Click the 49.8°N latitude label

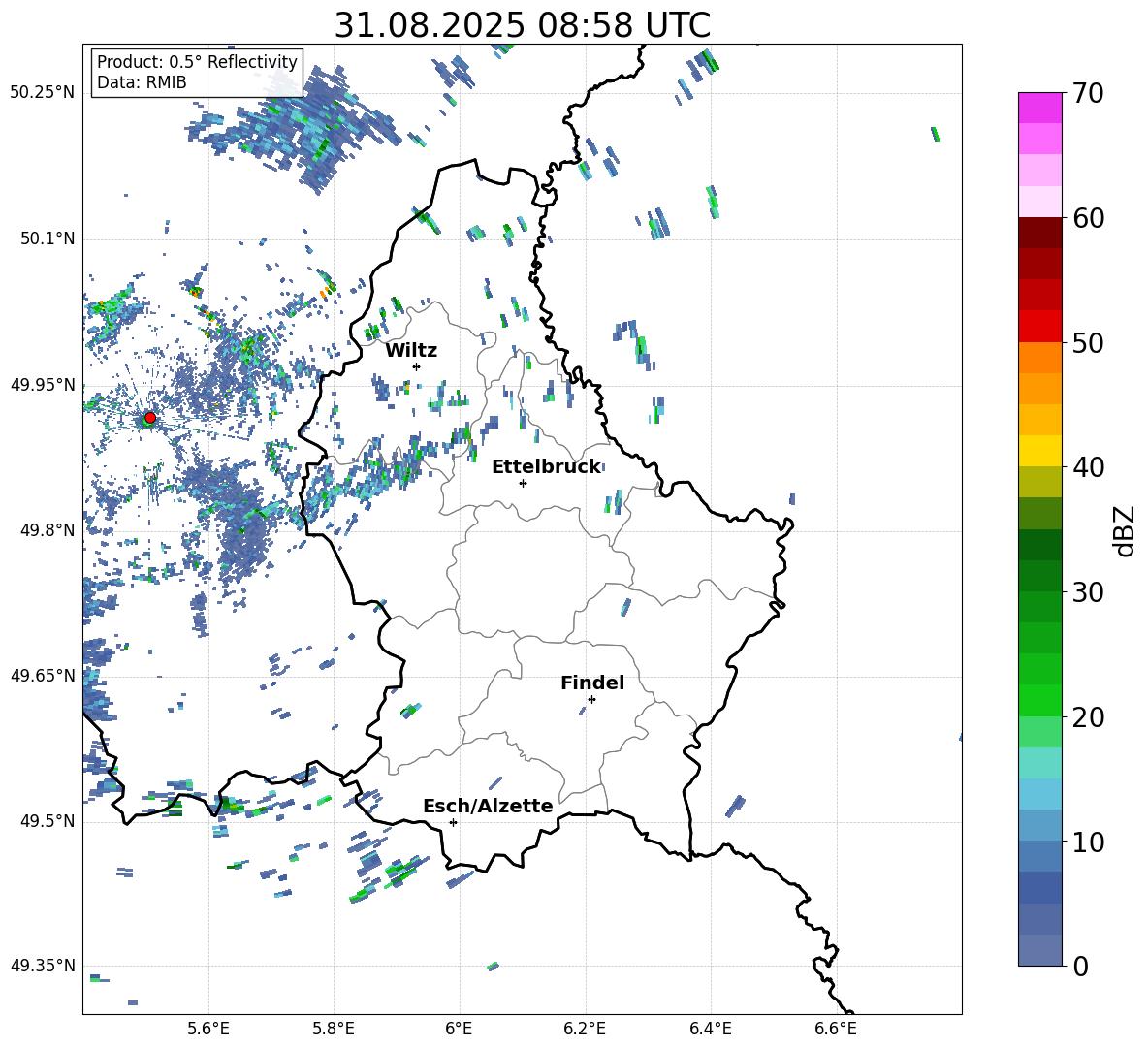(48, 530)
